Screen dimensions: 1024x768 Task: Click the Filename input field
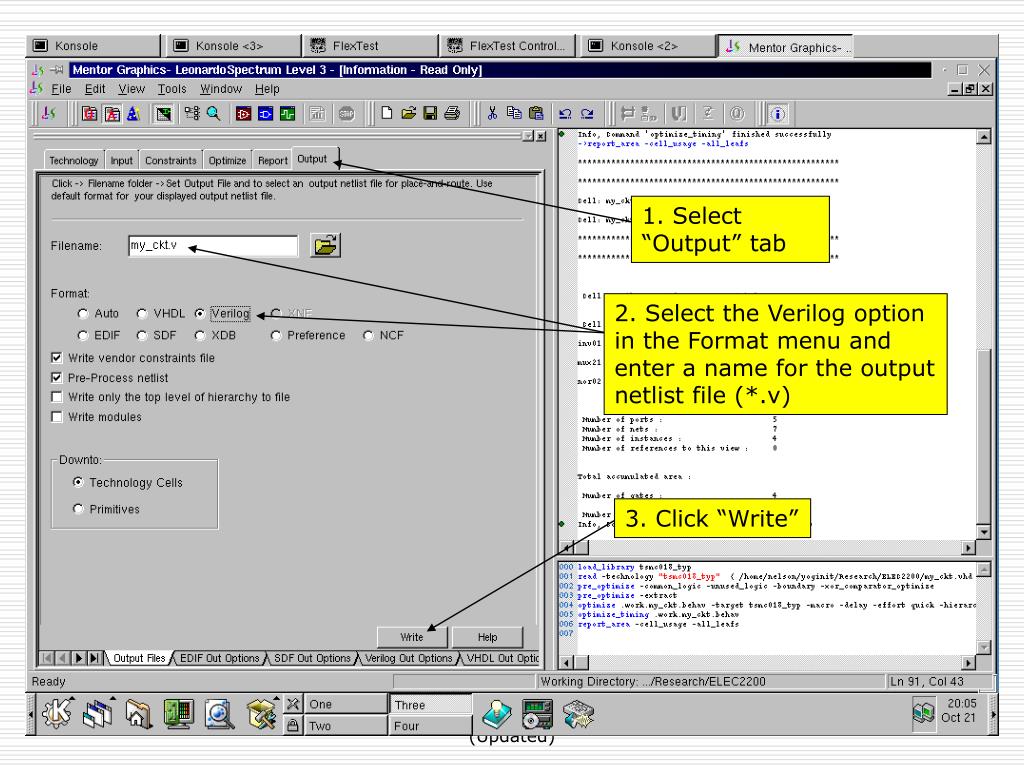[213, 246]
